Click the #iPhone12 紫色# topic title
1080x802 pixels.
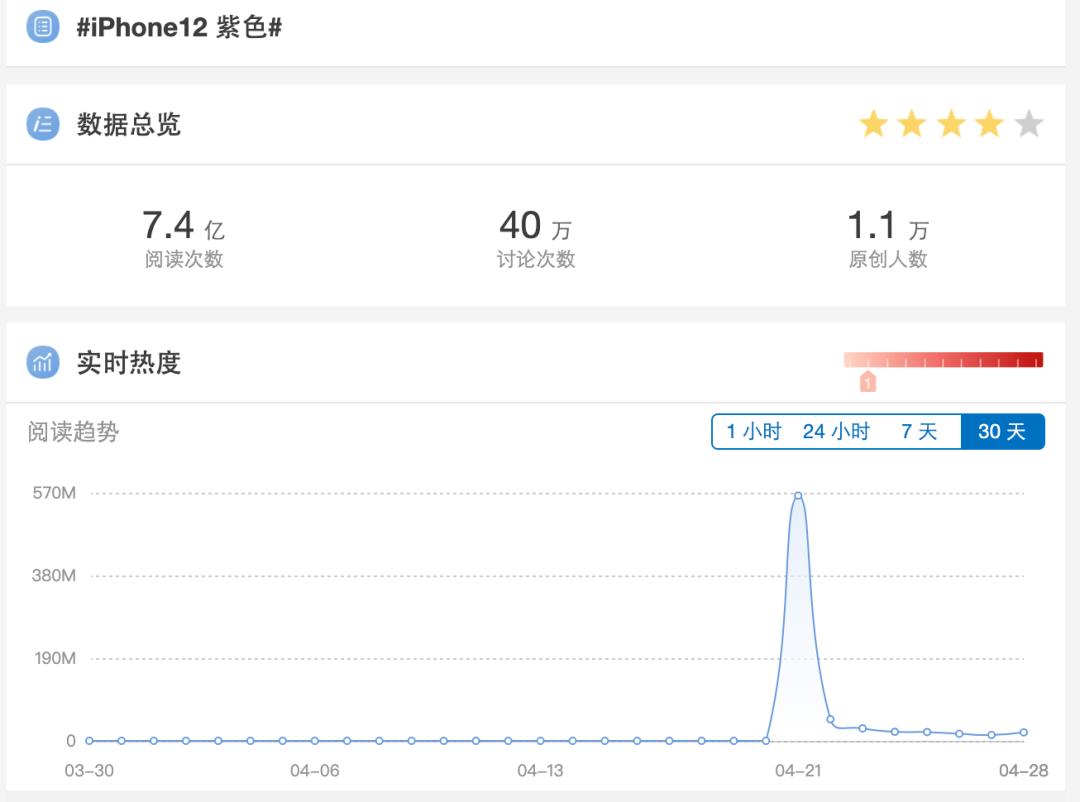tap(179, 27)
